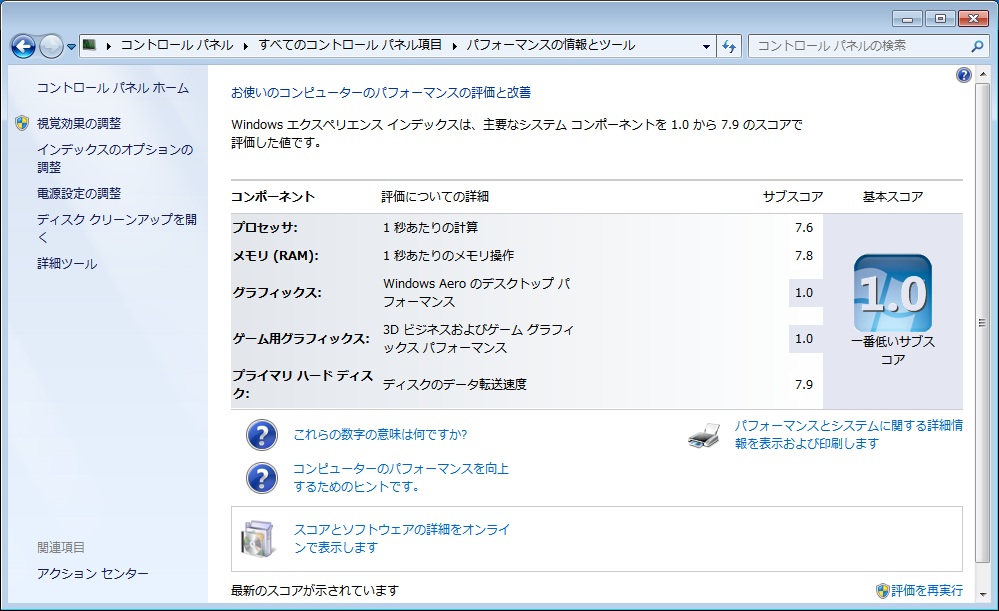Open 電源設定の調整 link
The width and height of the screenshot is (999, 611).
tap(79, 193)
